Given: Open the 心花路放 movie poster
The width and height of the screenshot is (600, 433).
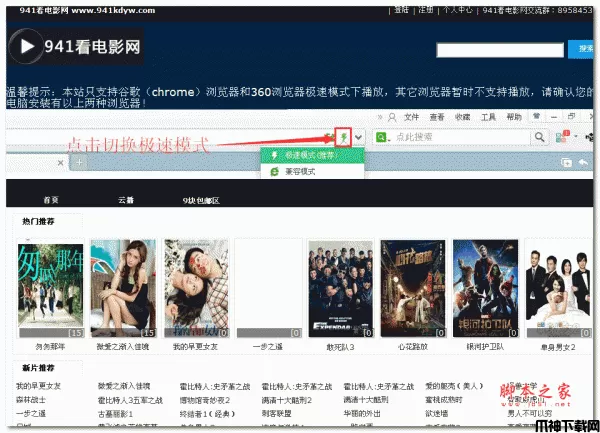Looking at the screenshot, I should coord(413,289).
